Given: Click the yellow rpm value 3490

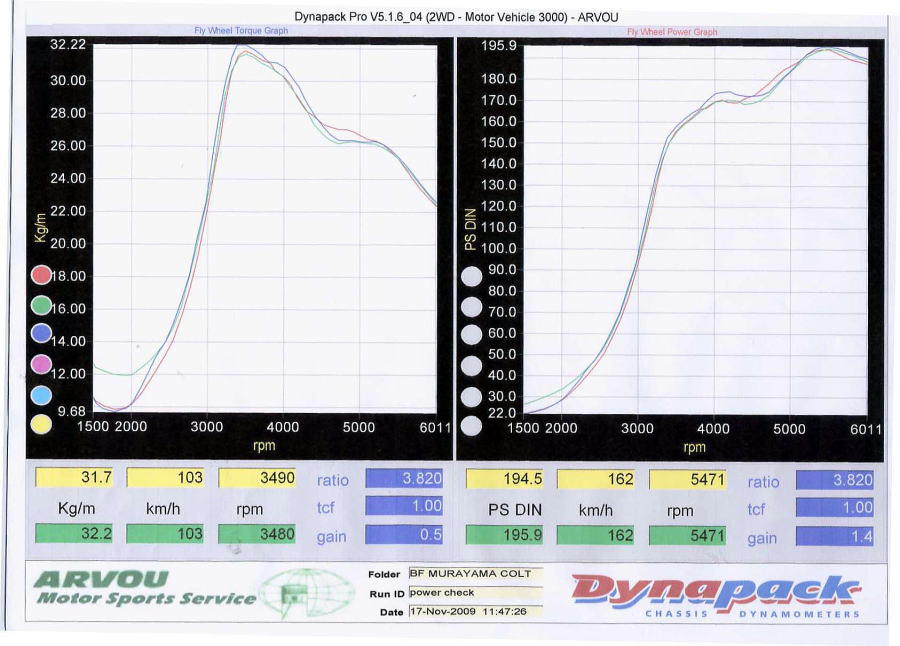Looking at the screenshot, I should (x=257, y=478).
